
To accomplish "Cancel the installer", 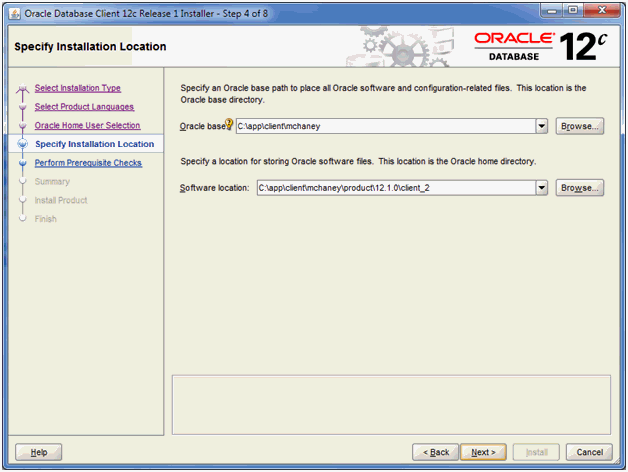I will (x=589, y=452).
